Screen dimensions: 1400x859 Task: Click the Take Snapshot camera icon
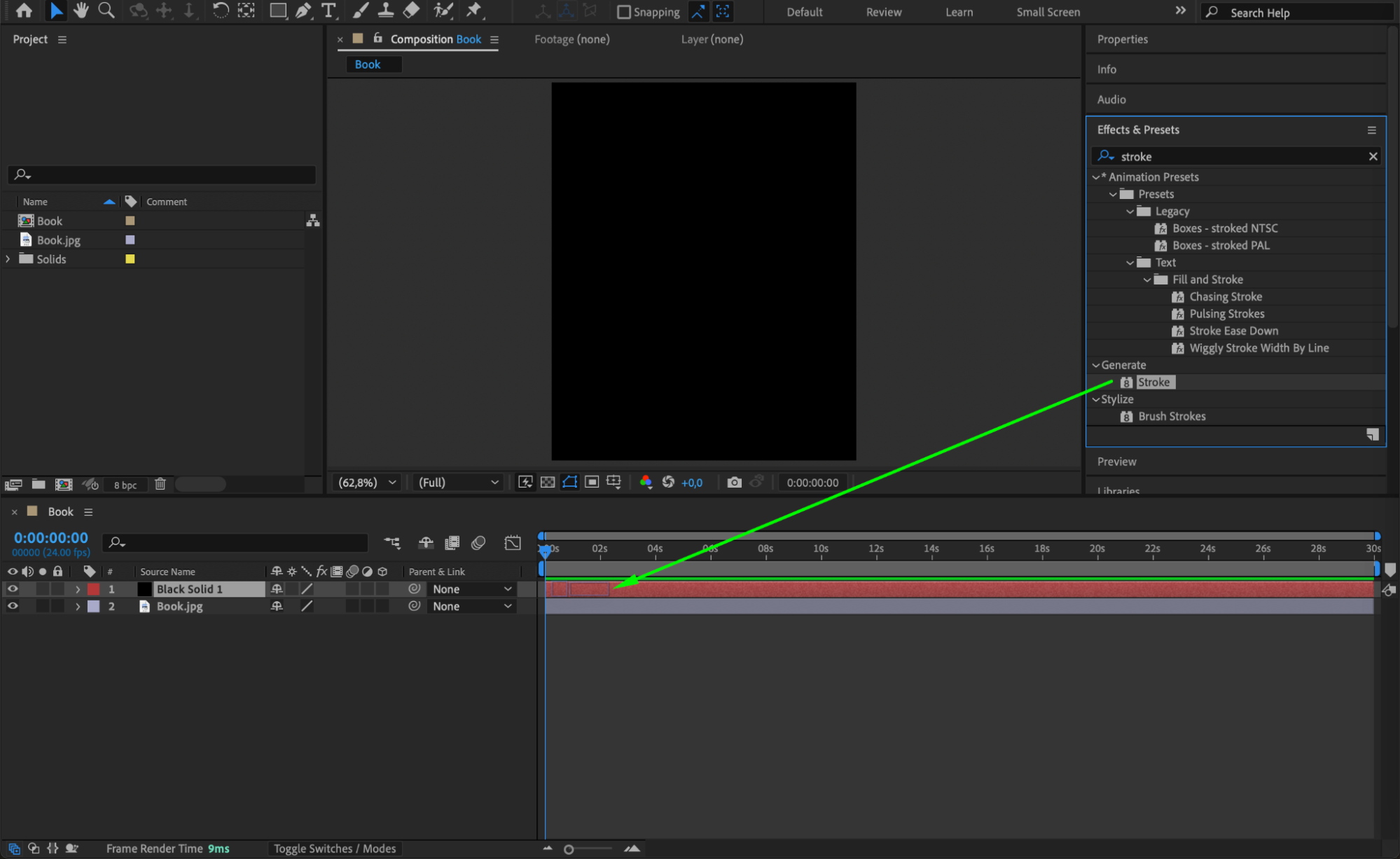[733, 482]
